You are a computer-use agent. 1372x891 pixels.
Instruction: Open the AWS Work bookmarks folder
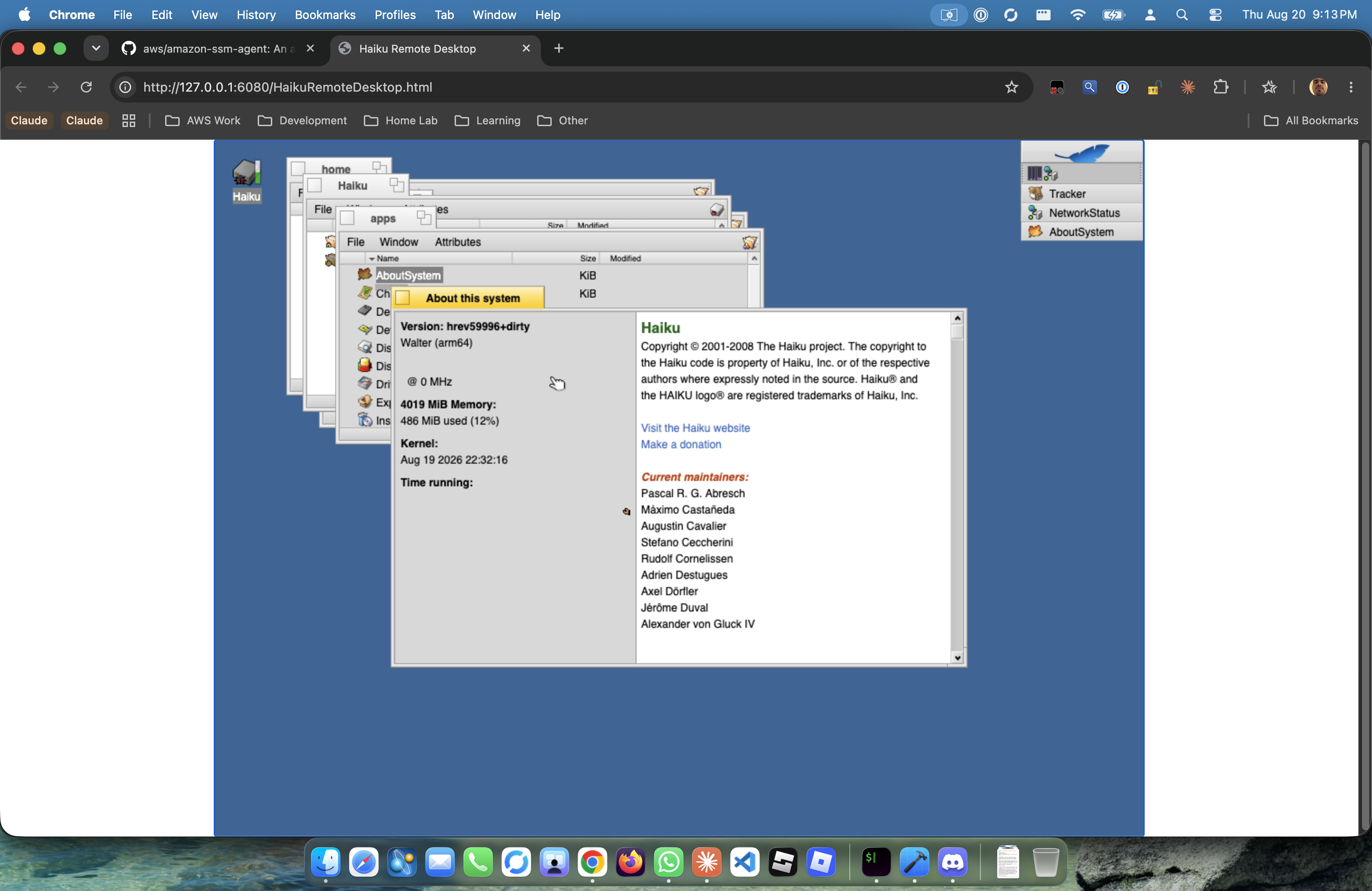[203, 121]
